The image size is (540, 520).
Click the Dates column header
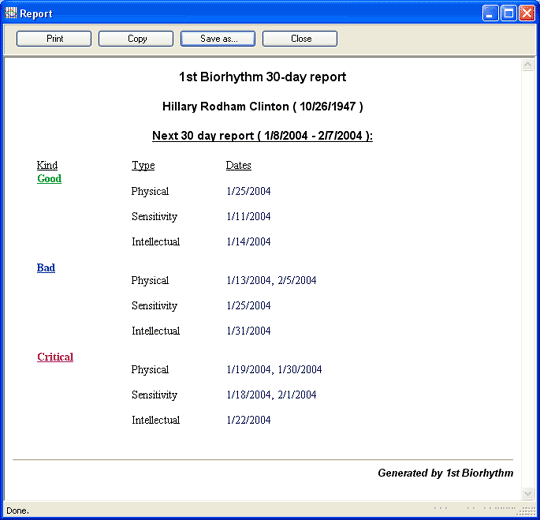(239, 165)
